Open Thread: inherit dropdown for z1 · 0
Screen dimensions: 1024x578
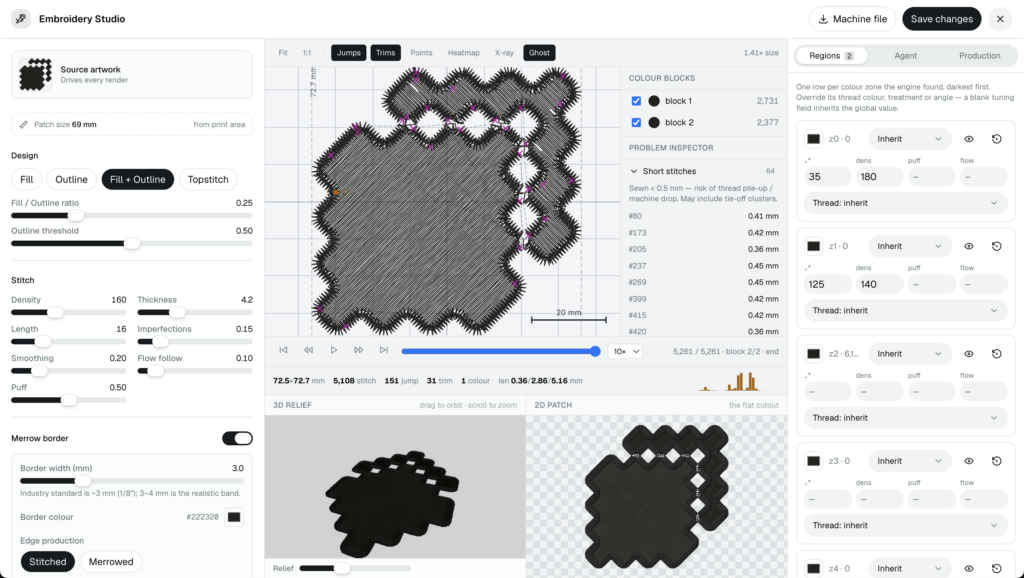[905, 311]
